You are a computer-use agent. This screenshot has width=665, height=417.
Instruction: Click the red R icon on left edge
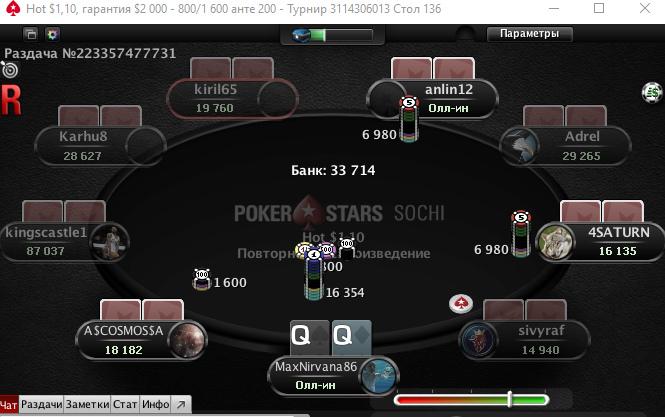[x=11, y=100]
